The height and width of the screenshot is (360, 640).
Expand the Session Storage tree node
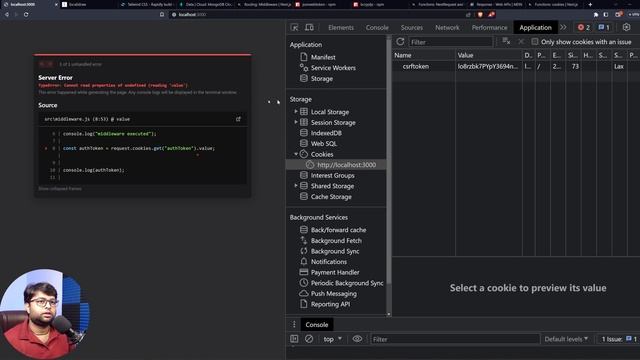296,122
